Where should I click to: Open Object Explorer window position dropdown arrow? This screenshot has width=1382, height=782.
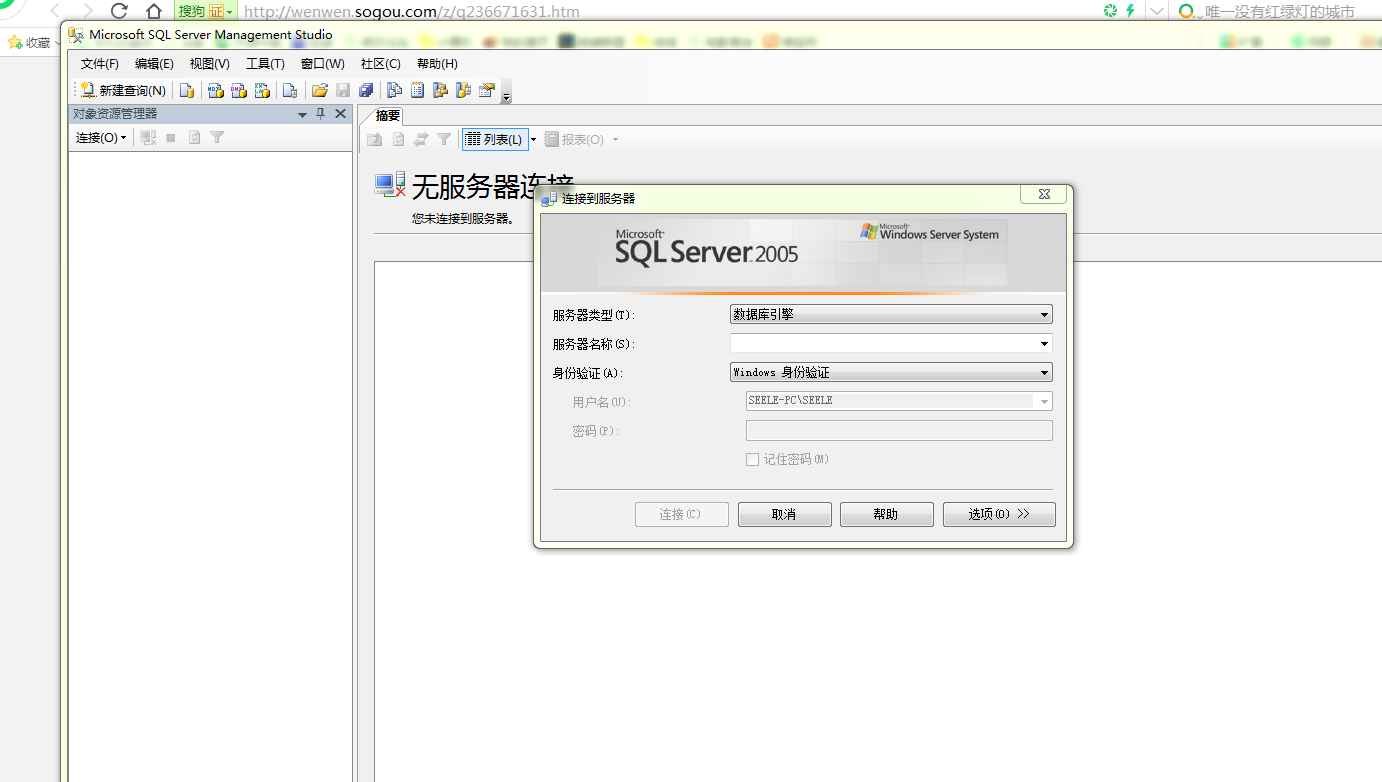coord(303,115)
